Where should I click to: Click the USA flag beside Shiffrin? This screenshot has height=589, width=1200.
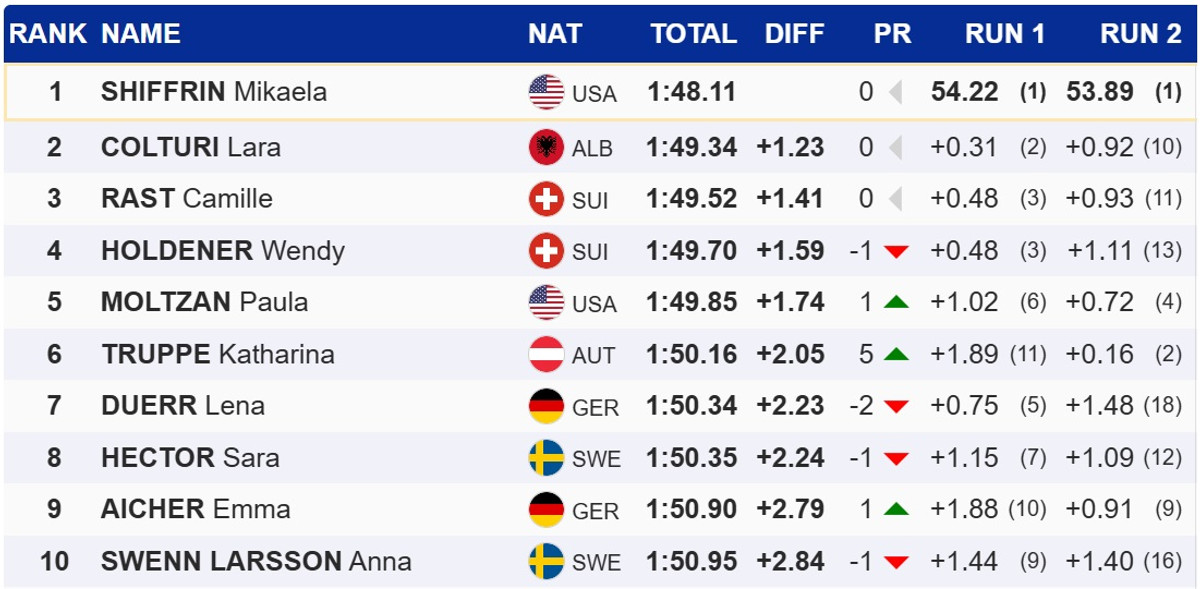pyautogui.click(x=546, y=93)
